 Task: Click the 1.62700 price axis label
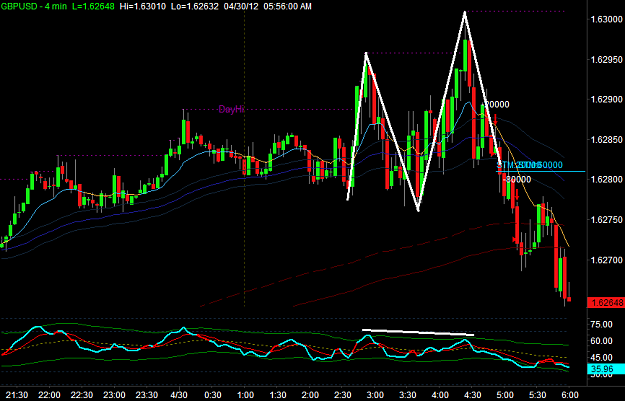(606, 260)
